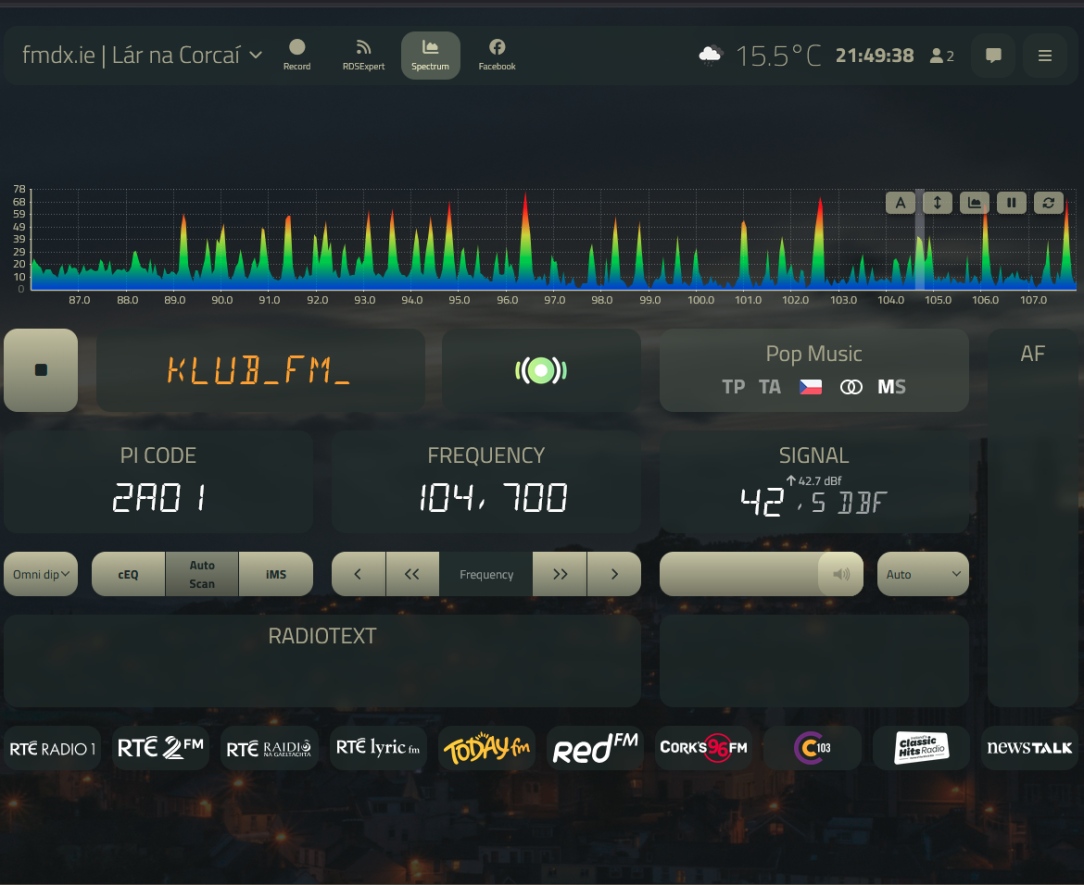The width and height of the screenshot is (1084, 885).
Task: Tune to RTÉ Radio 1 preset
Action: [x=53, y=748]
